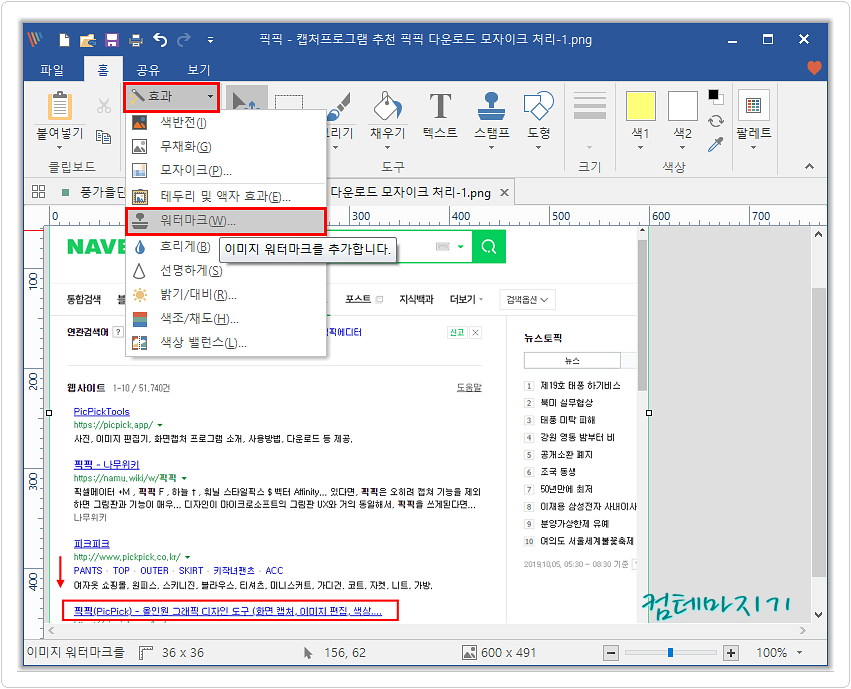Save using the floppy disk icon
851x689 pixels.
click(112, 40)
